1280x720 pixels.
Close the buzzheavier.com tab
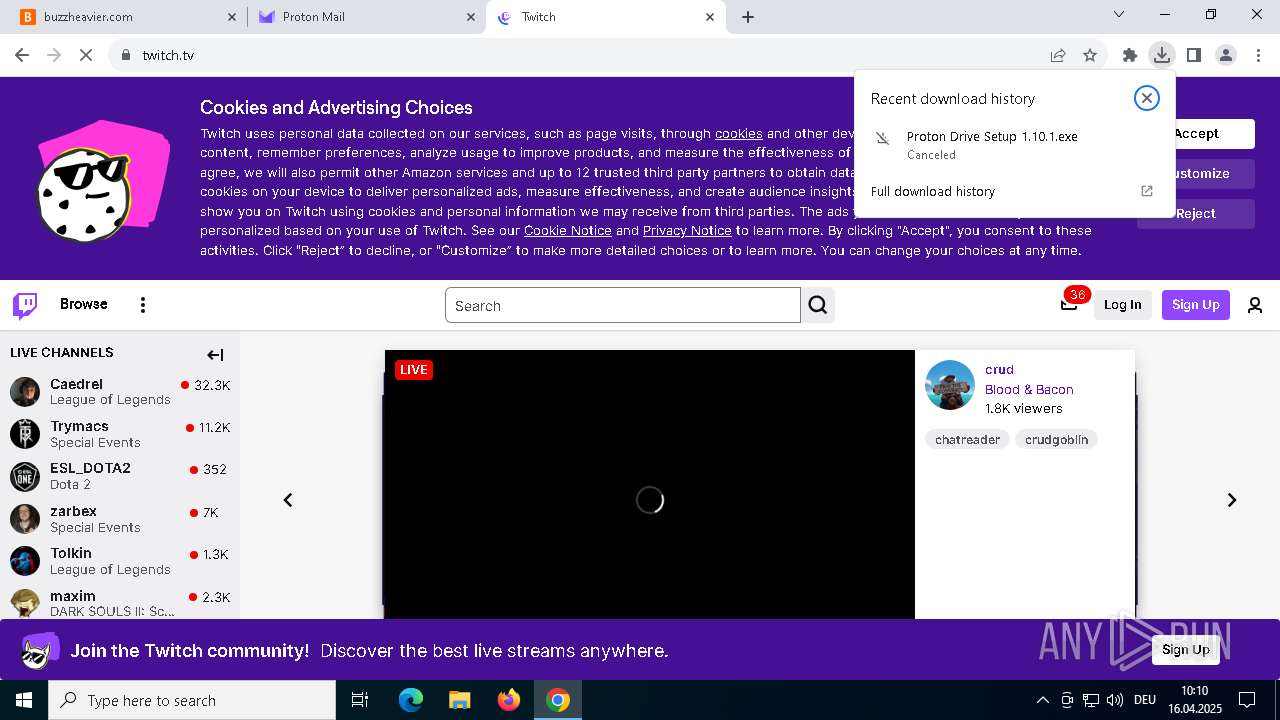(232, 17)
